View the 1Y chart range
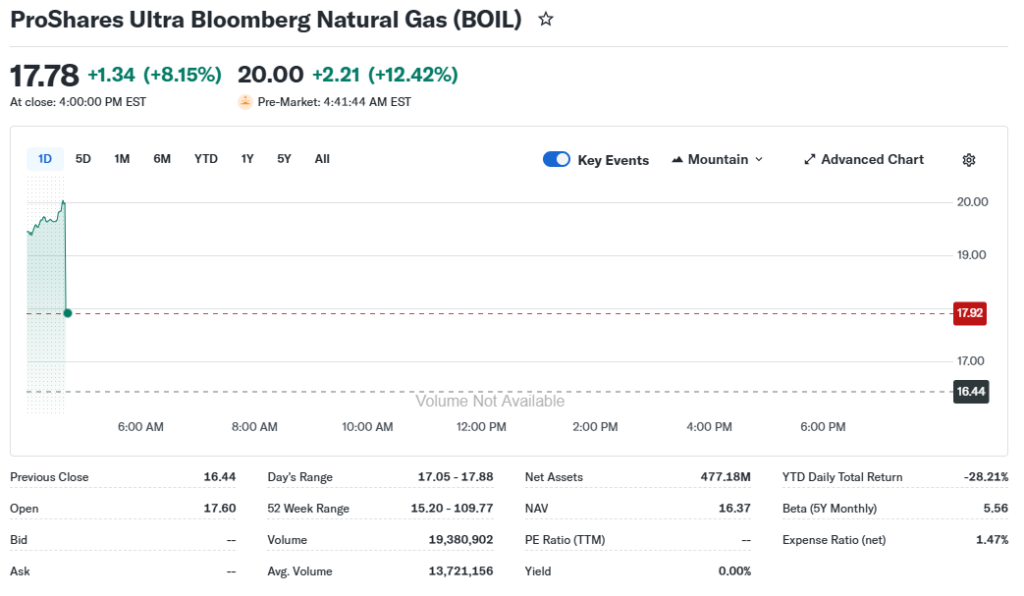The height and width of the screenshot is (596, 1024). tap(247, 159)
